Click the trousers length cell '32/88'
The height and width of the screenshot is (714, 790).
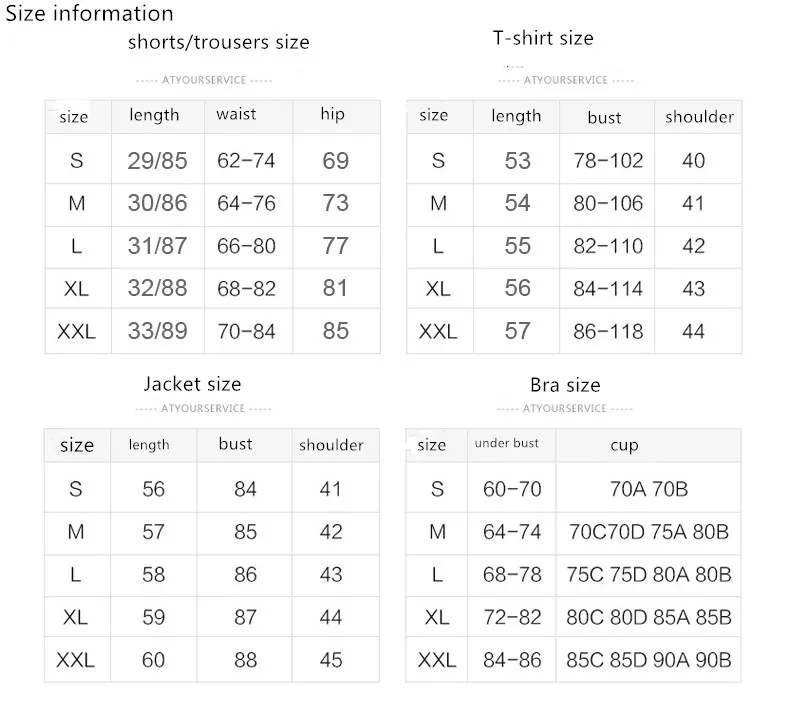(x=157, y=288)
